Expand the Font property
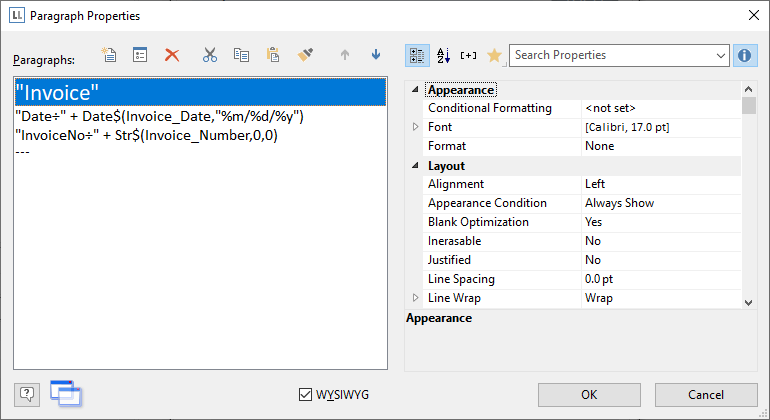Viewport: 770px width, 420px height. [416, 127]
